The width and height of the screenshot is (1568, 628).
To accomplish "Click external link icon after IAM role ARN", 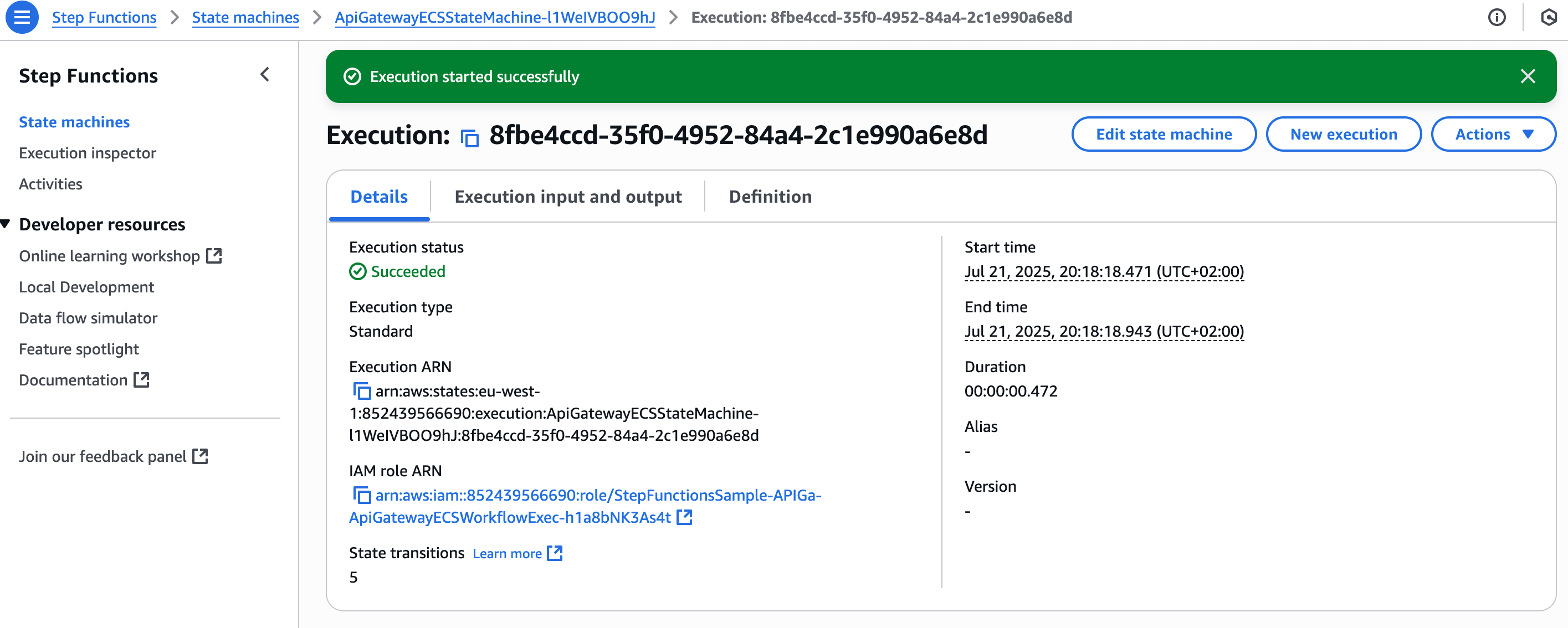I will tap(685, 517).
